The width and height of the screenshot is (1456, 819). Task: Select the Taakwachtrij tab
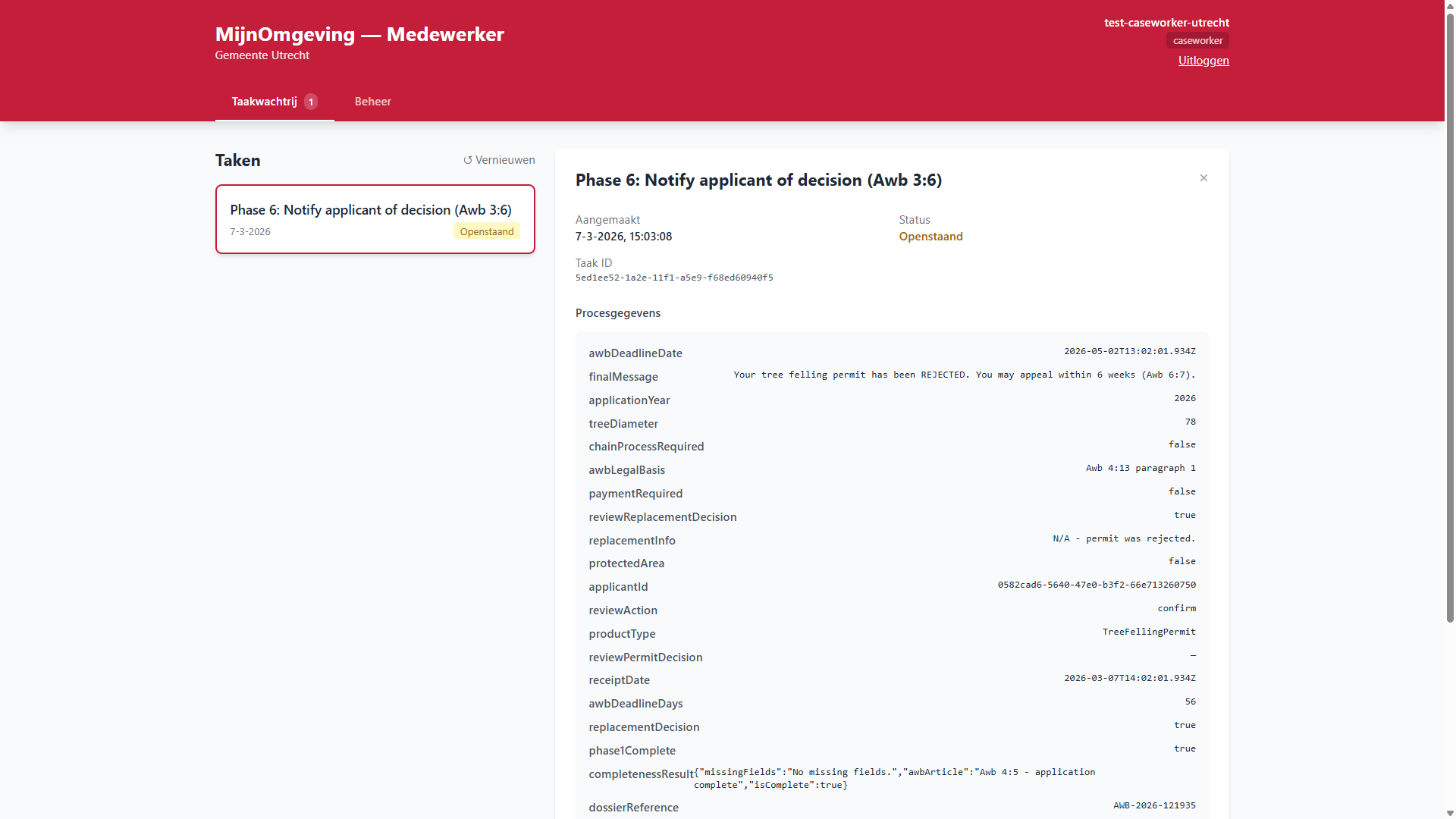pos(264,101)
